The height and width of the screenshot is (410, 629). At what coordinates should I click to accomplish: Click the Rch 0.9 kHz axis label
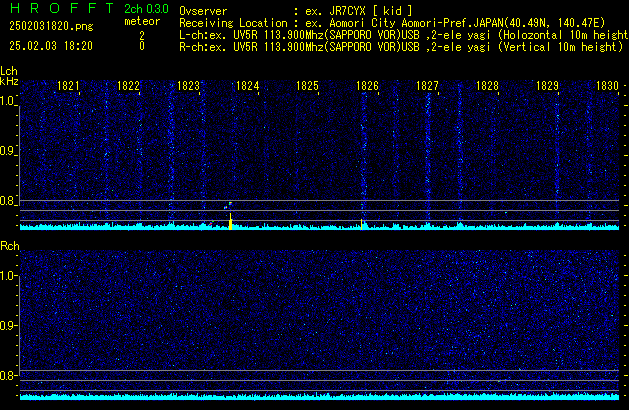coord(7,325)
